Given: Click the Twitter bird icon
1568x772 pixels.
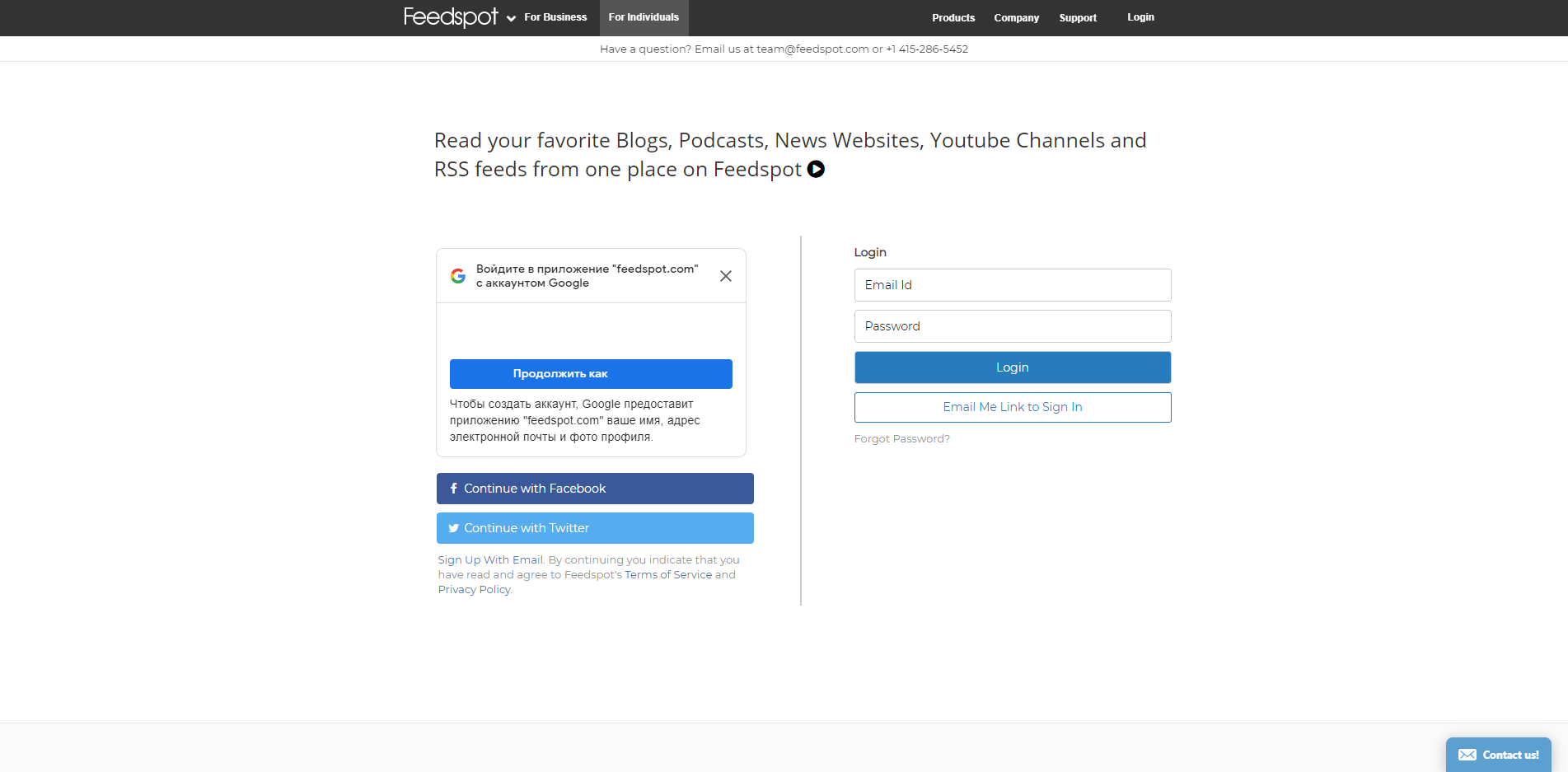Looking at the screenshot, I should (453, 528).
